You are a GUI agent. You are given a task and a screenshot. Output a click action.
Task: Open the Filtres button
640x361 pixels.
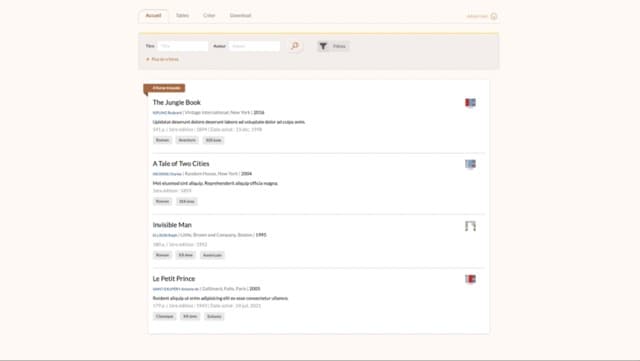pyautogui.click(x=333, y=46)
